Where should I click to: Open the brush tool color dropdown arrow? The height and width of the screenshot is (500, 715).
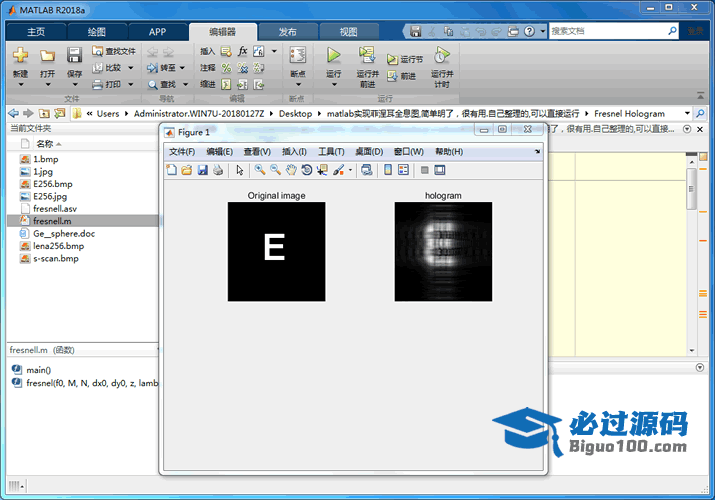[350, 170]
